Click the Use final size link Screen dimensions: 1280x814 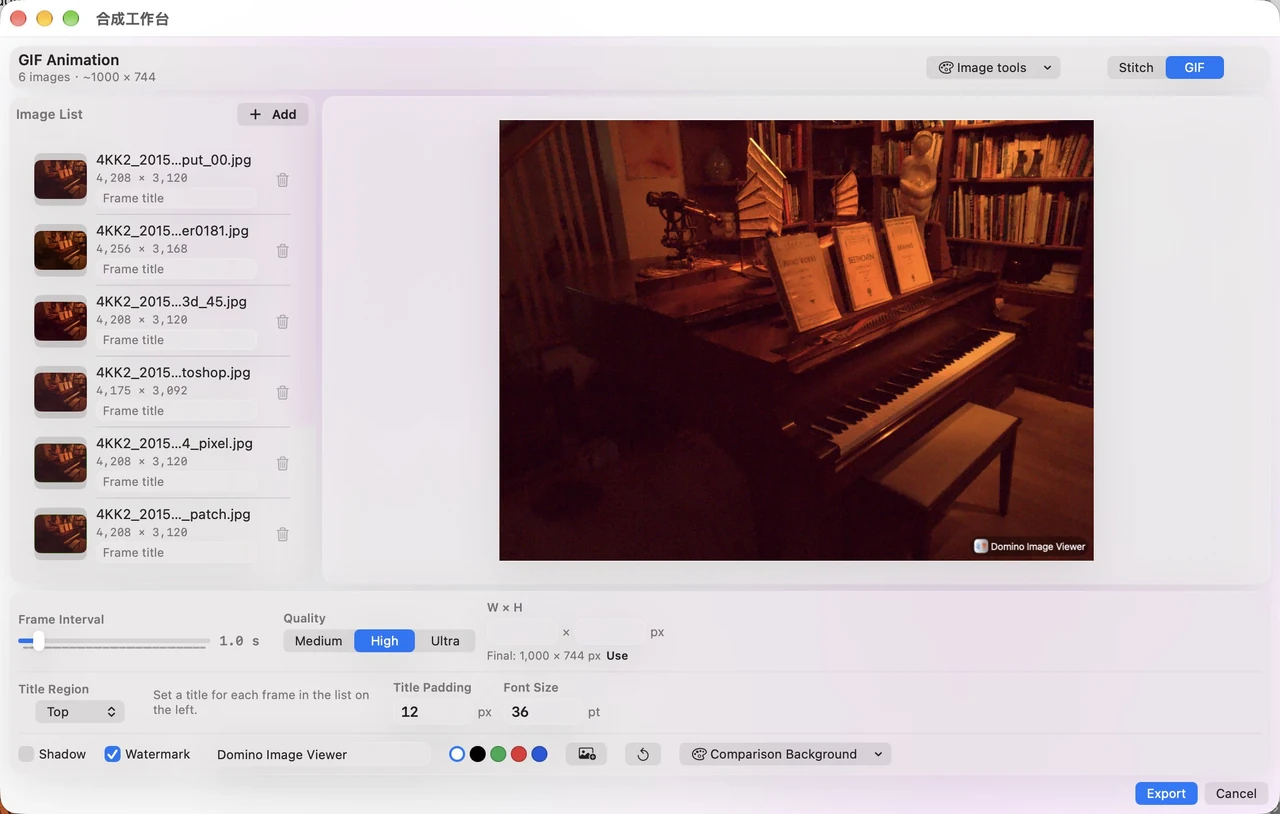pyautogui.click(x=617, y=656)
